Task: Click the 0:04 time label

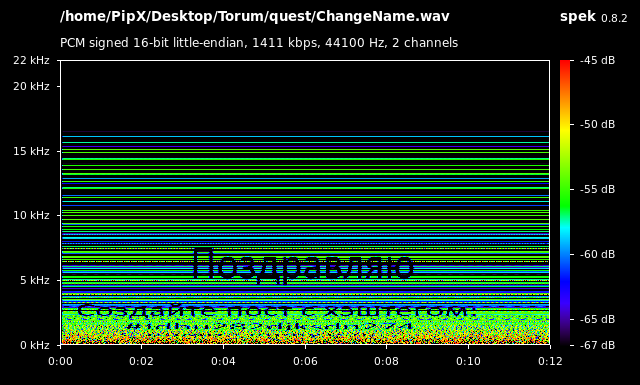Action: coord(223,361)
